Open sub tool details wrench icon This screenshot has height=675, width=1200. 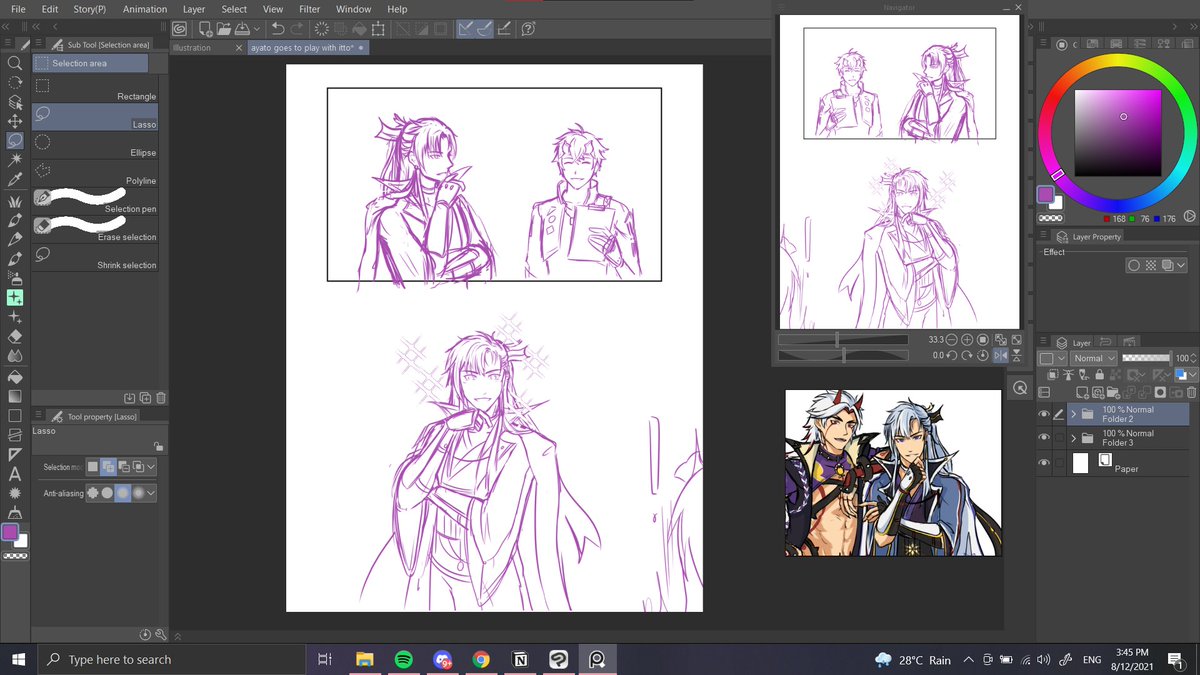[x=161, y=634]
